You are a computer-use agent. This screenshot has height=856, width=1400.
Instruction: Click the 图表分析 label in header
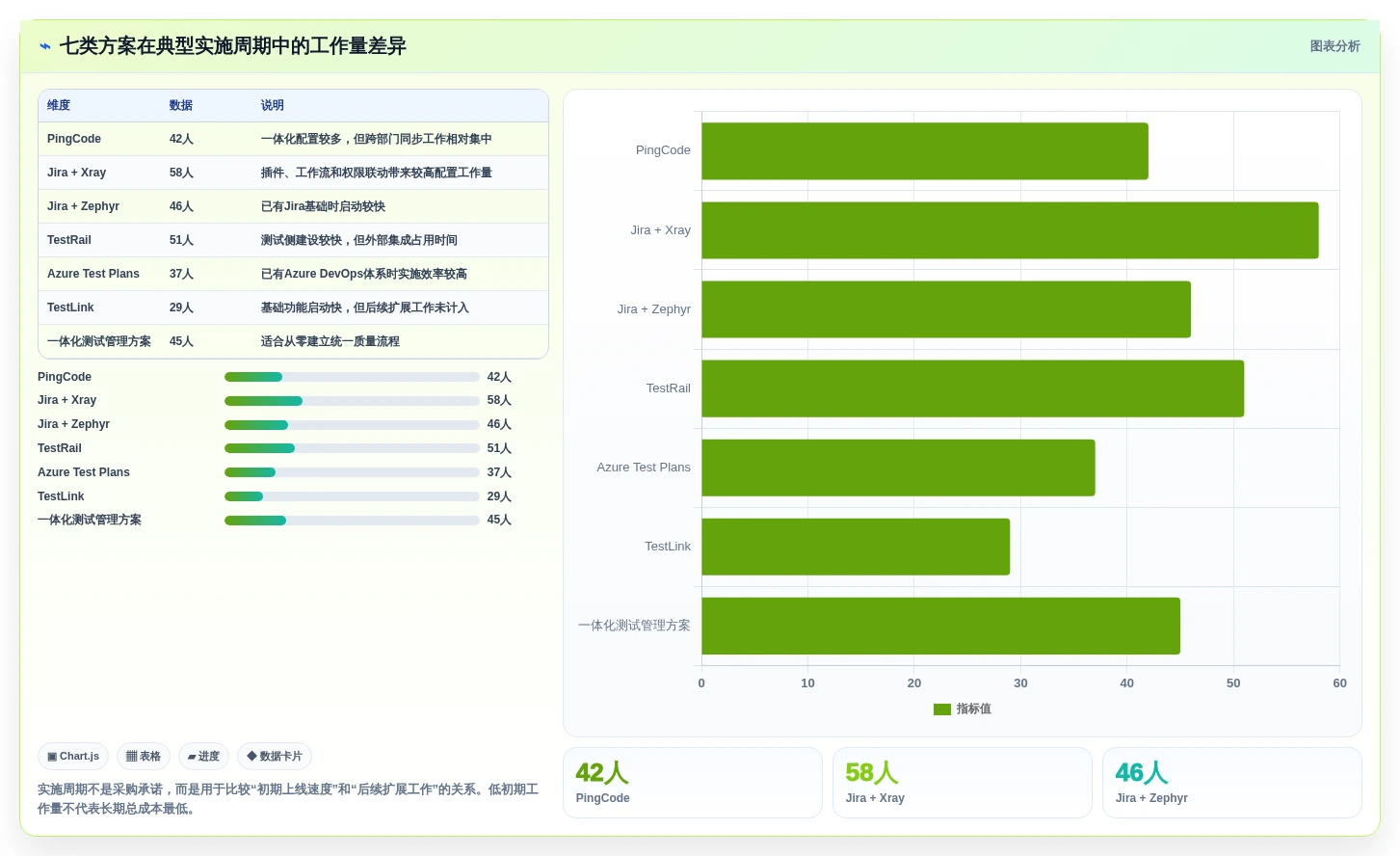tap(1334, 46)
